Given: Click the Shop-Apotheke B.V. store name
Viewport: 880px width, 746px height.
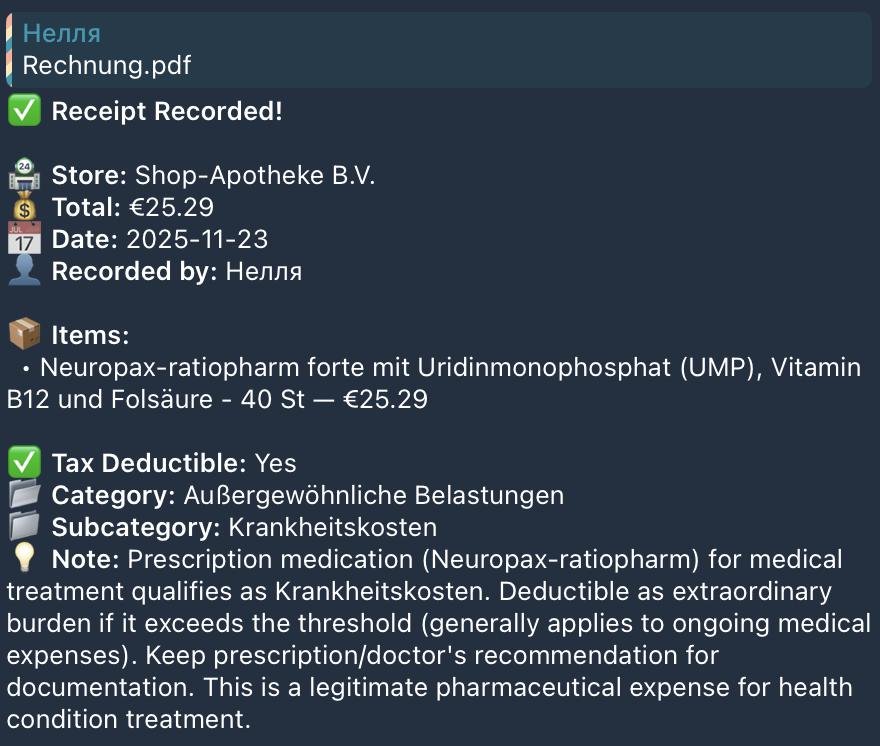Looking at the screenshot, I should point(254,176).
